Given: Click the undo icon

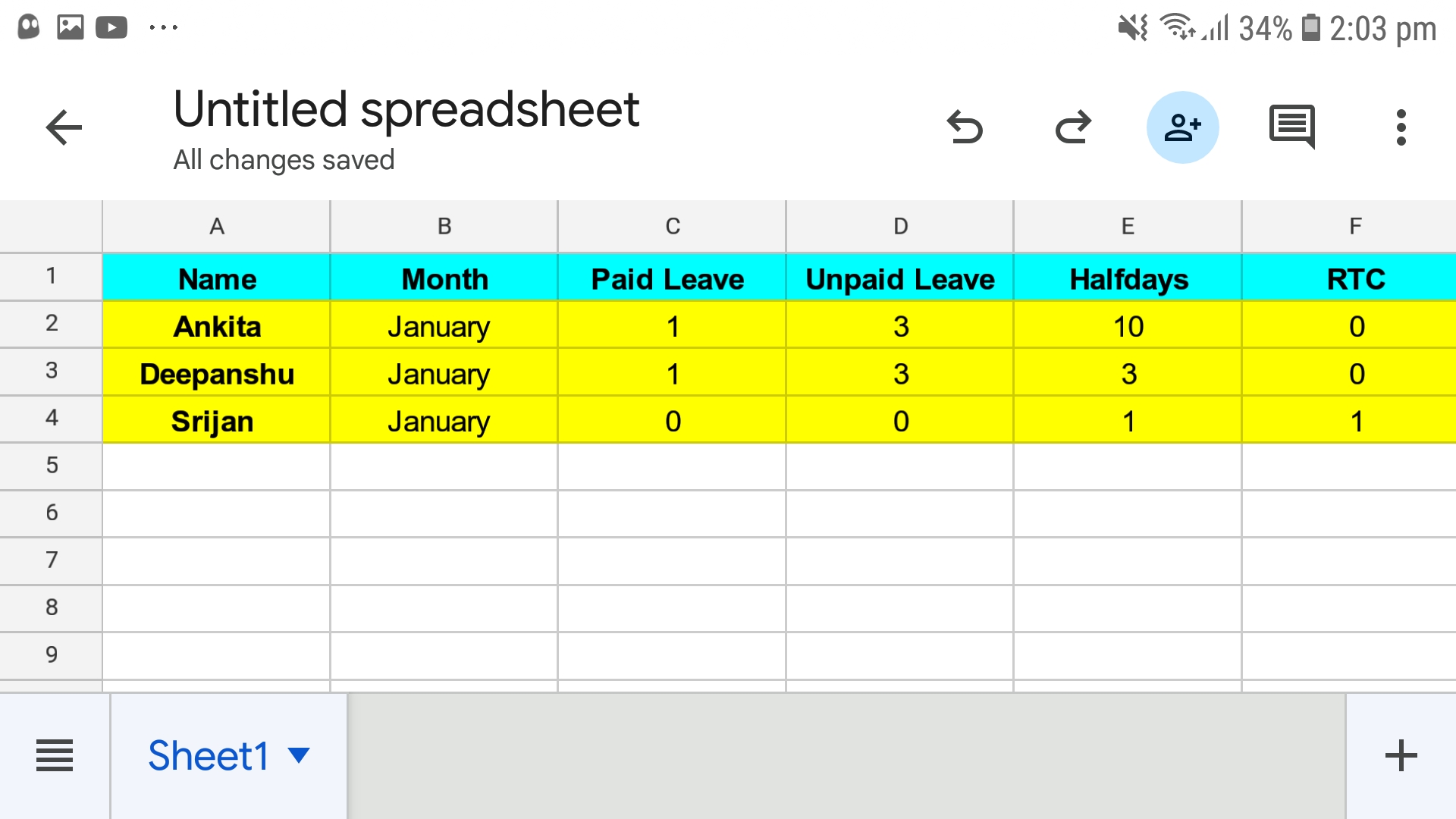Looking at the screenshot, I should 965,127.
